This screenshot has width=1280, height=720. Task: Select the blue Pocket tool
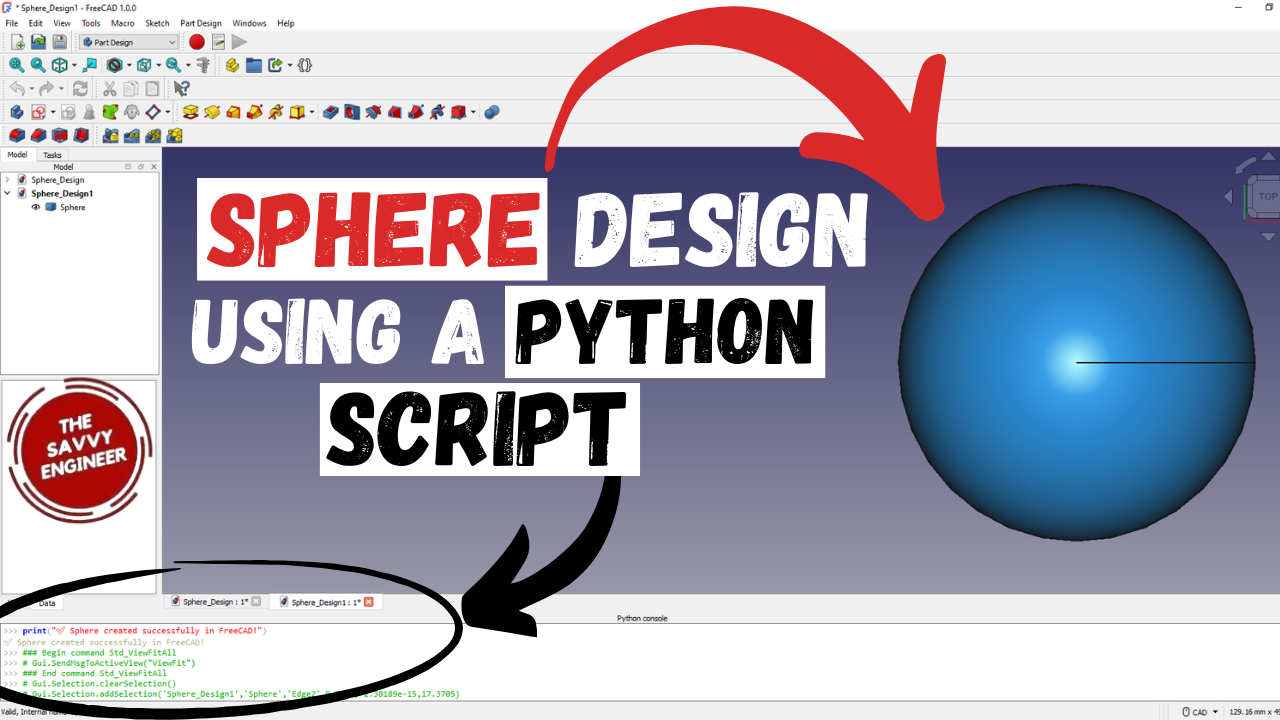click(x=331, y=112)
